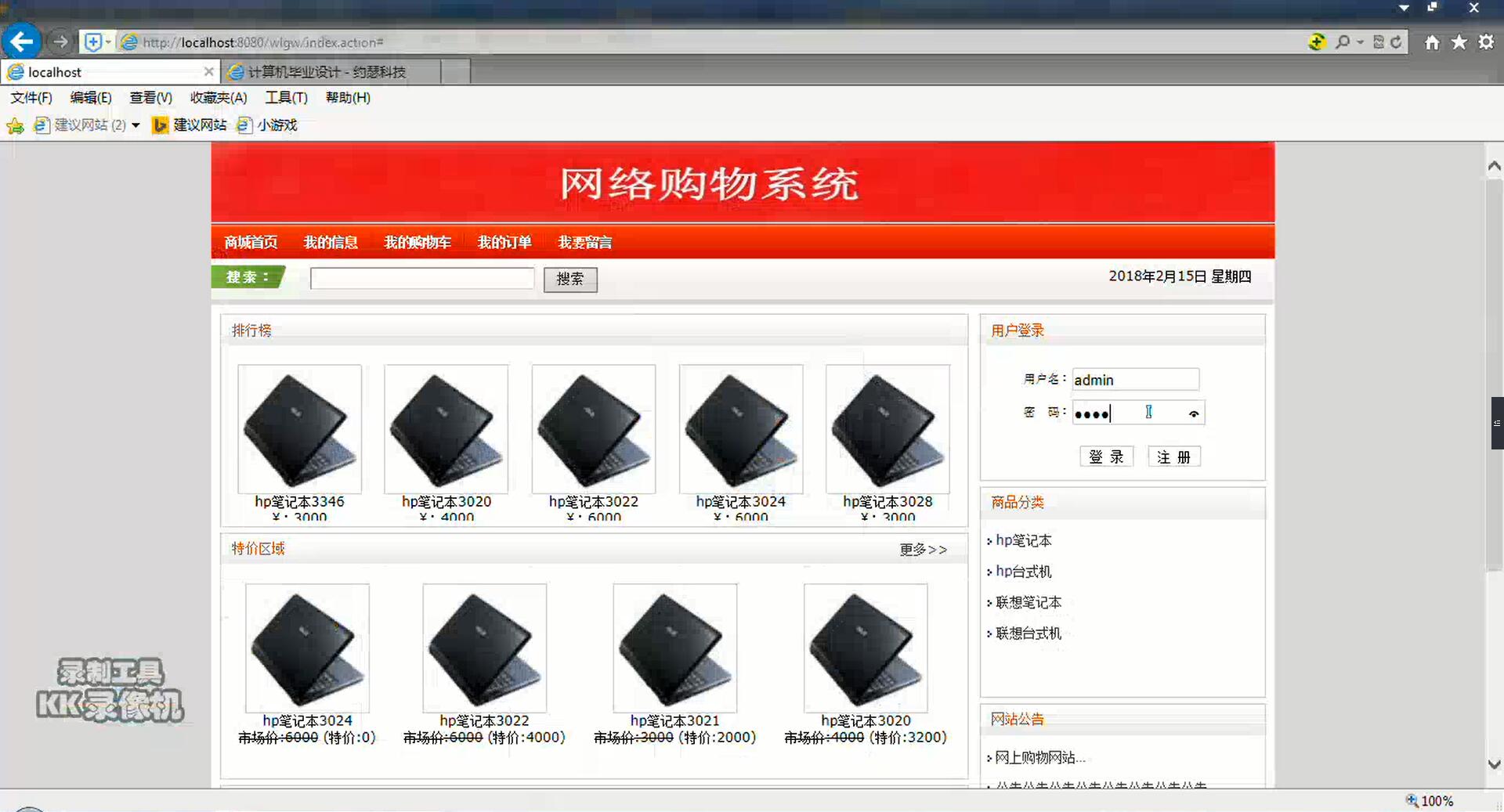Viewport: 1504px width, 812px height.
Task: Expand the 建议网站 (2) dropdown arrow
Action: pyautogui.click(x=136, y=125)
